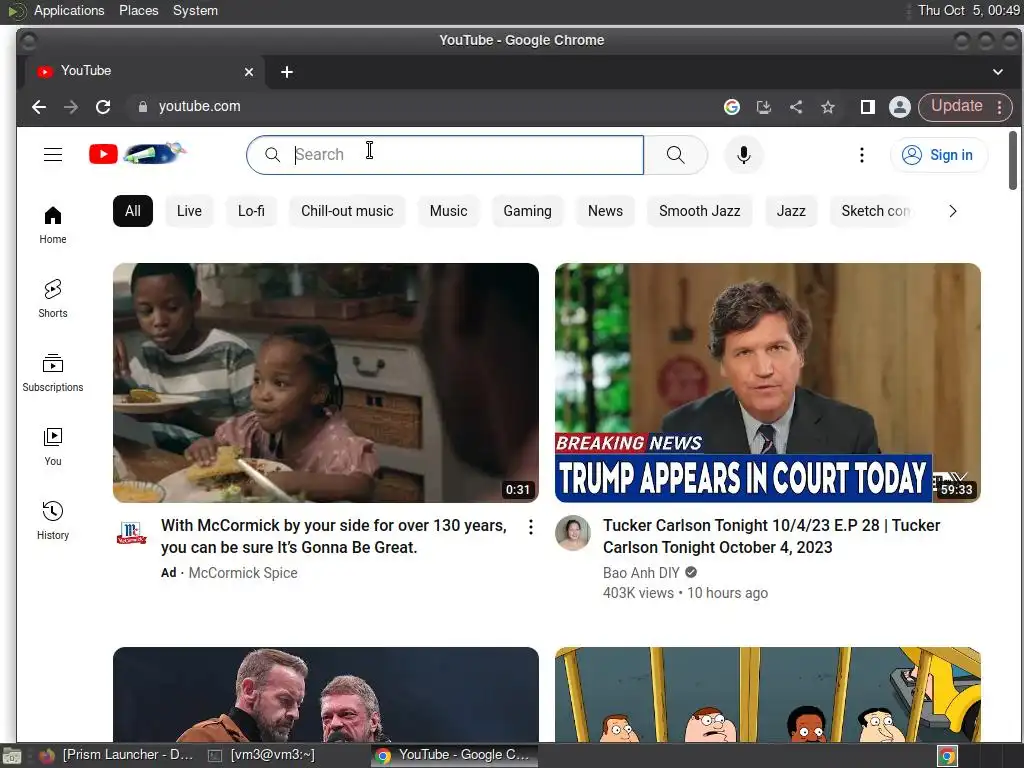Click the Trump Appears in Court thumbnail
The width and height of the screenshot is (1024, 768).
pyautogui.click(x=767, y=383)
